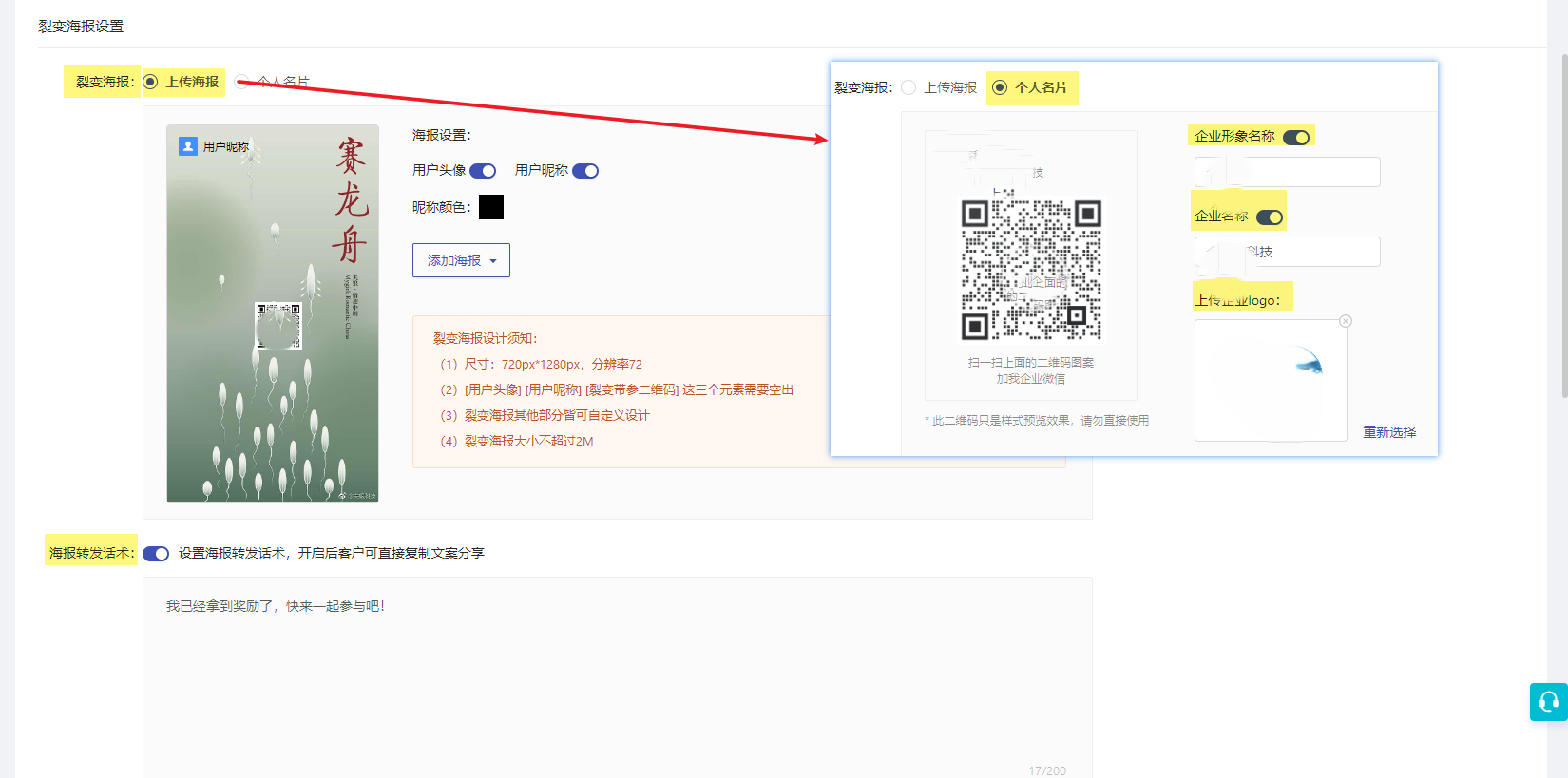Remove the uploaded logo with the X icon
This screenshot has width=1568, height=778.
(1346, 321)
